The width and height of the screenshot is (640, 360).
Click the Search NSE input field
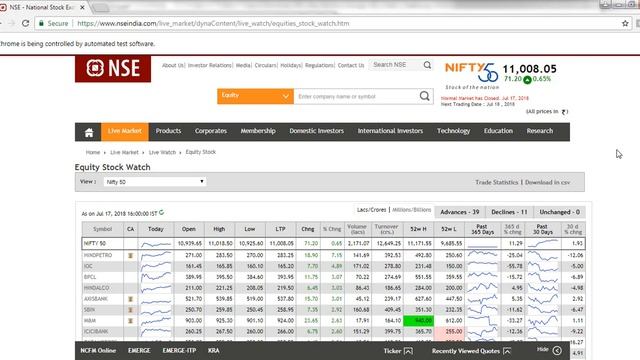coord(396,65)
